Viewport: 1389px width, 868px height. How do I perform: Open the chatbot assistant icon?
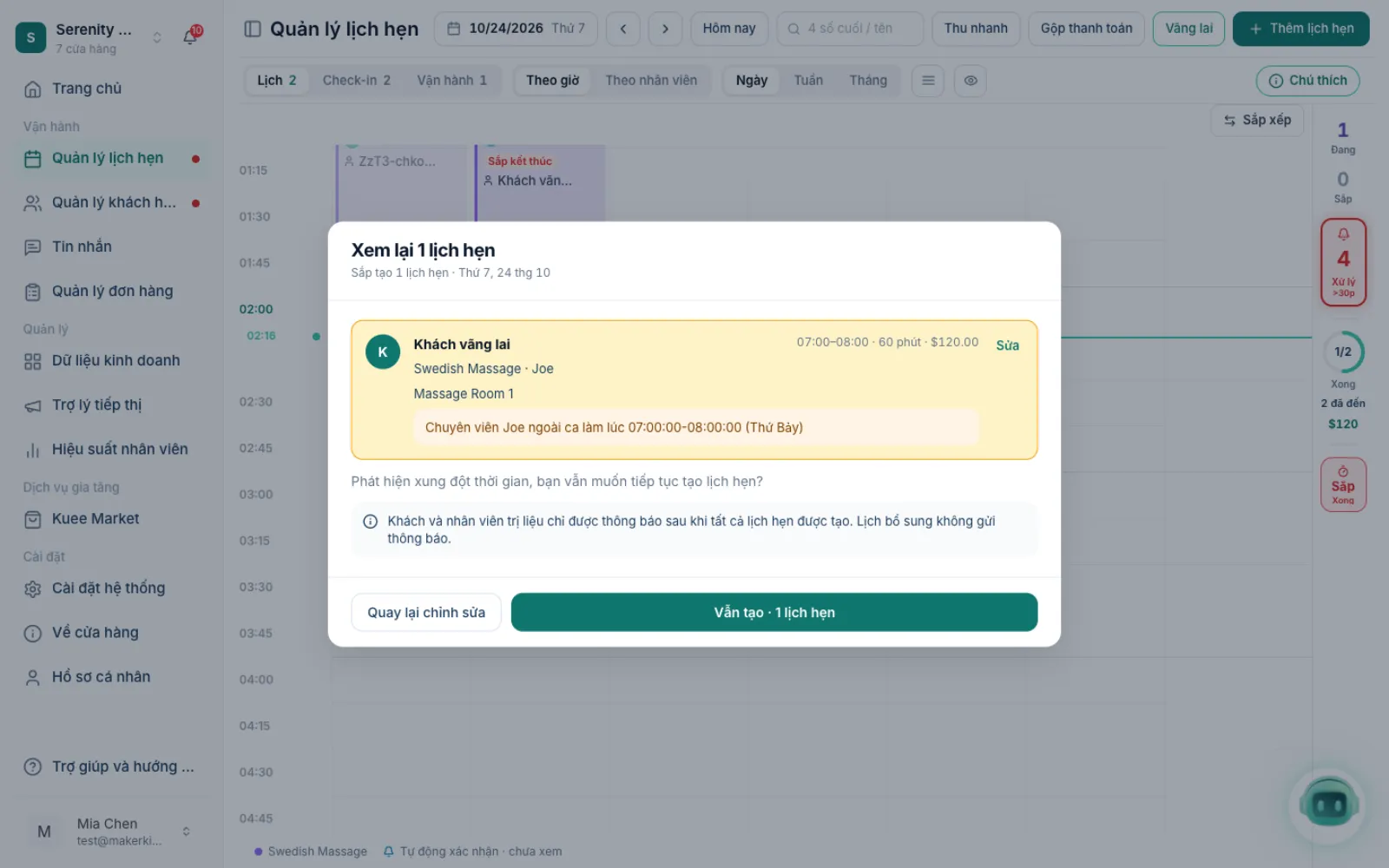[x=1328, y=806]
